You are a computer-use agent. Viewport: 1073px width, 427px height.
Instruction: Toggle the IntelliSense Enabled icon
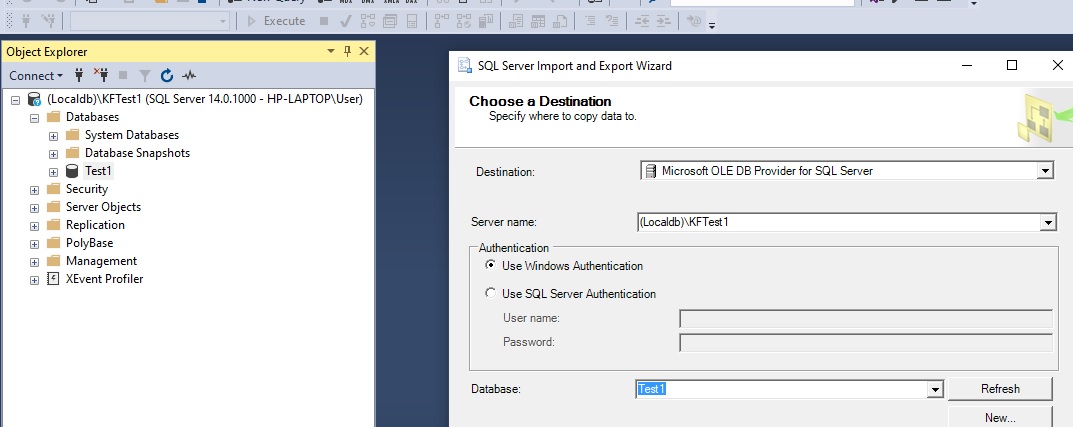tap(412, 21)
